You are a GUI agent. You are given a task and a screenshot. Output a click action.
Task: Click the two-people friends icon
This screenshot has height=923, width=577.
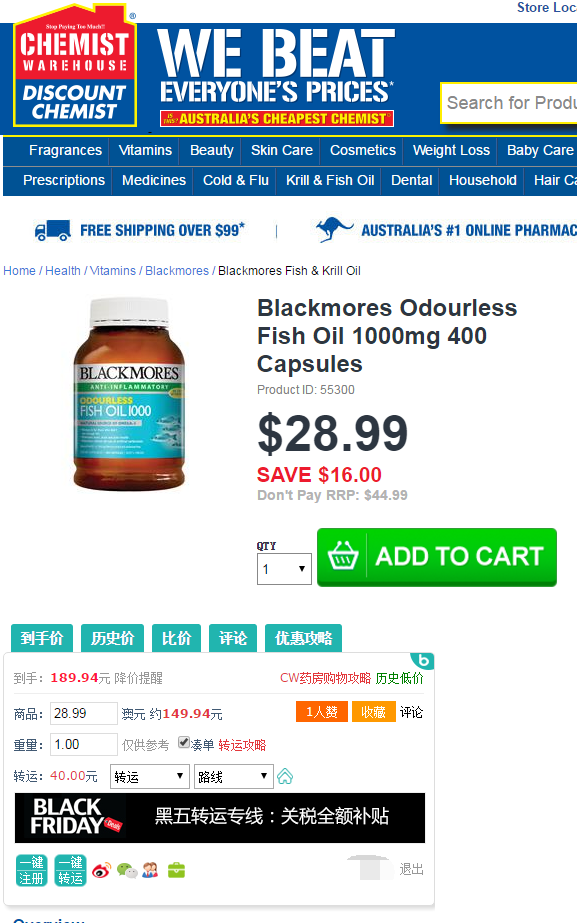point(151,870)
